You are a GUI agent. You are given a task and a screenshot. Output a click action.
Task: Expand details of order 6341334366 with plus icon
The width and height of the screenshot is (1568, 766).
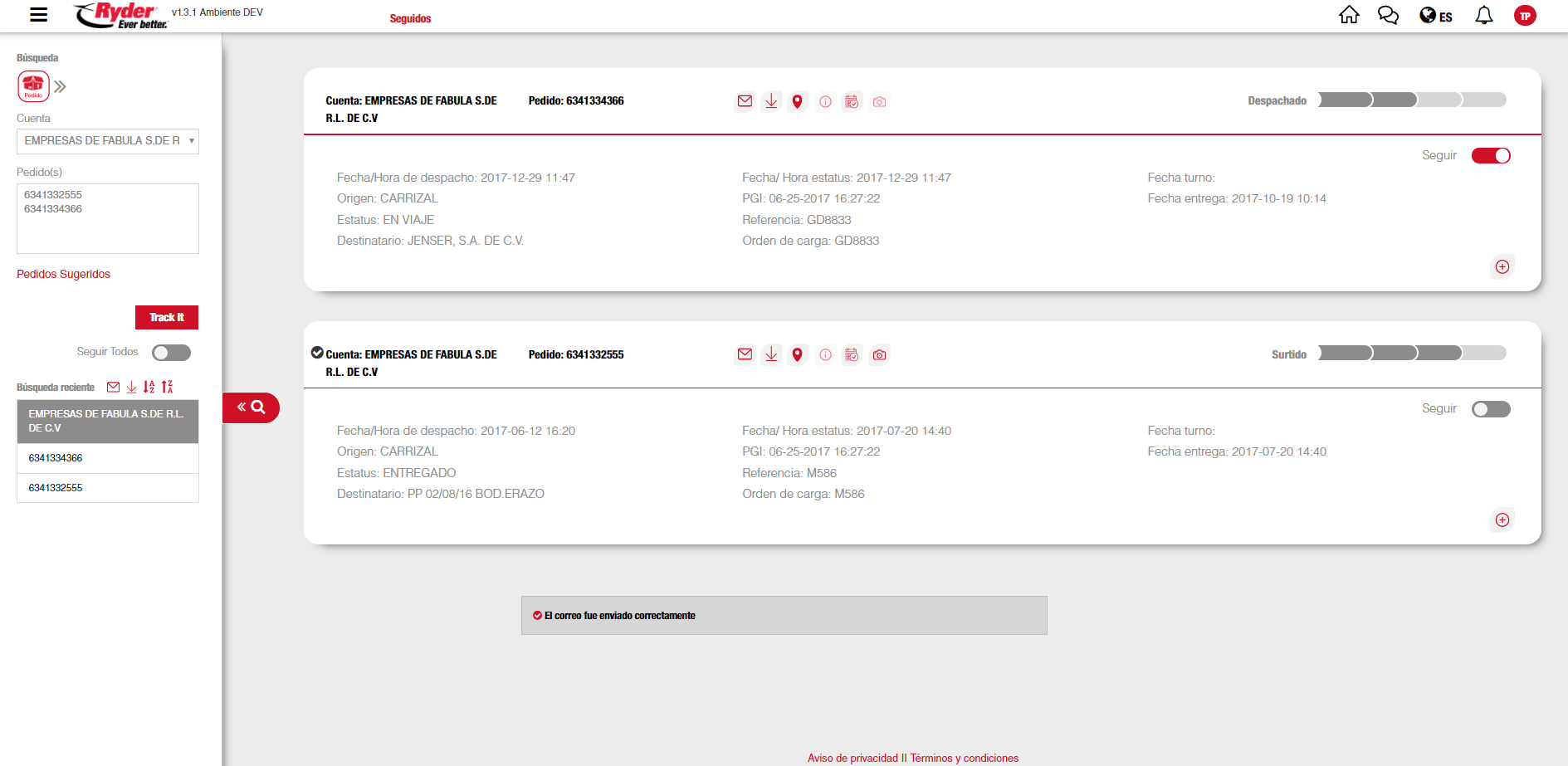point(1502,266)
